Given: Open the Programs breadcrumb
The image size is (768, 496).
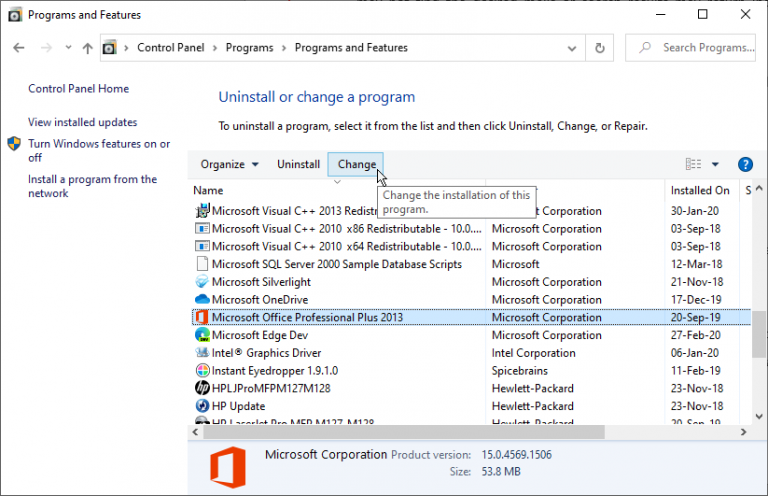Looking at the screenshot, I should coord(249,47).
